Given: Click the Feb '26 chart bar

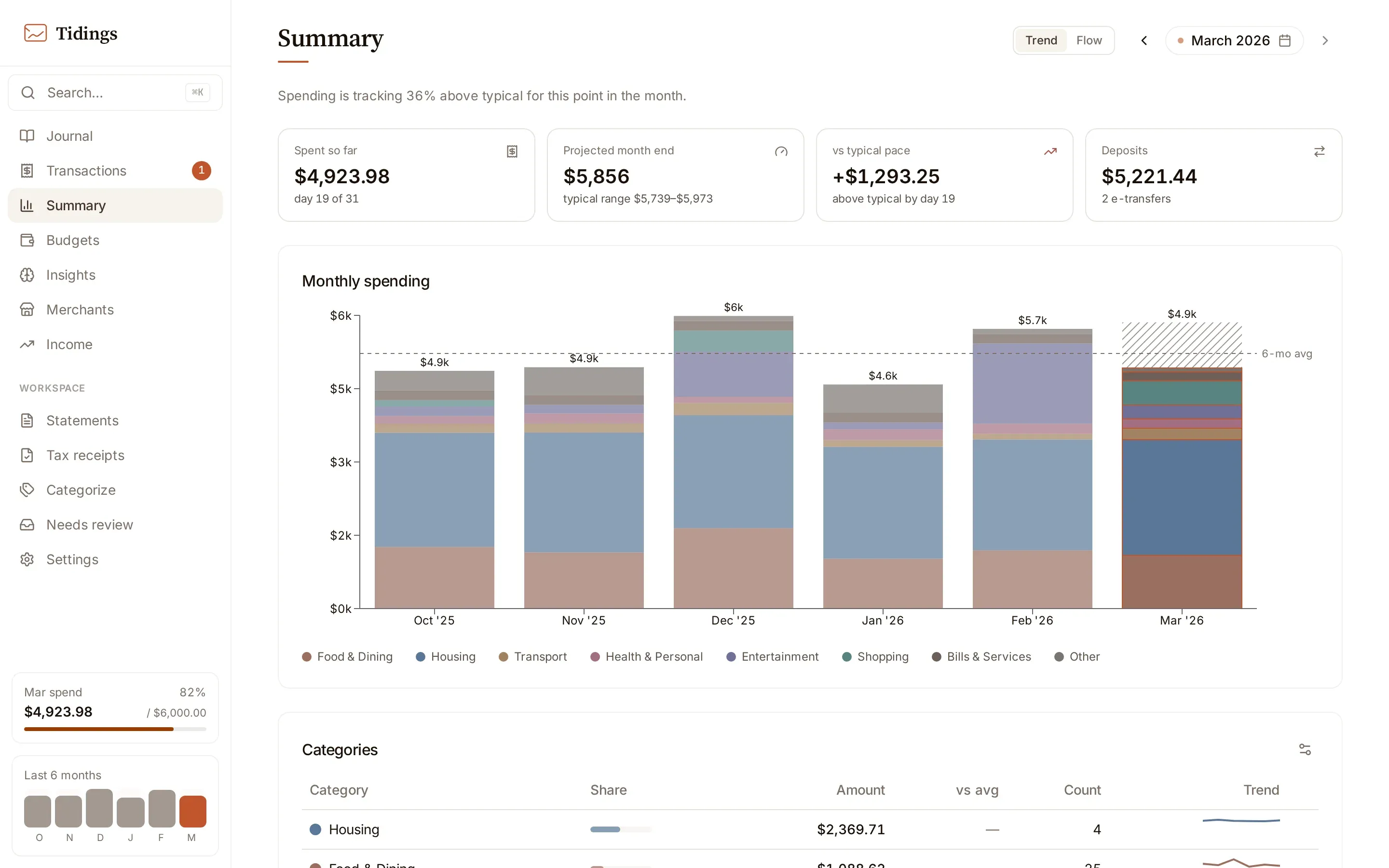Looking at the screenshot, I should point(1032,468).
